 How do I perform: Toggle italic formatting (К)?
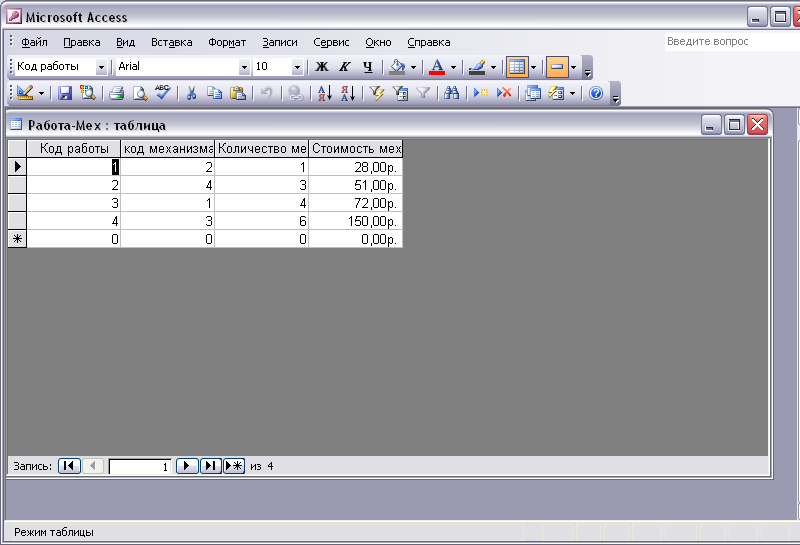[x=345, y=67]
